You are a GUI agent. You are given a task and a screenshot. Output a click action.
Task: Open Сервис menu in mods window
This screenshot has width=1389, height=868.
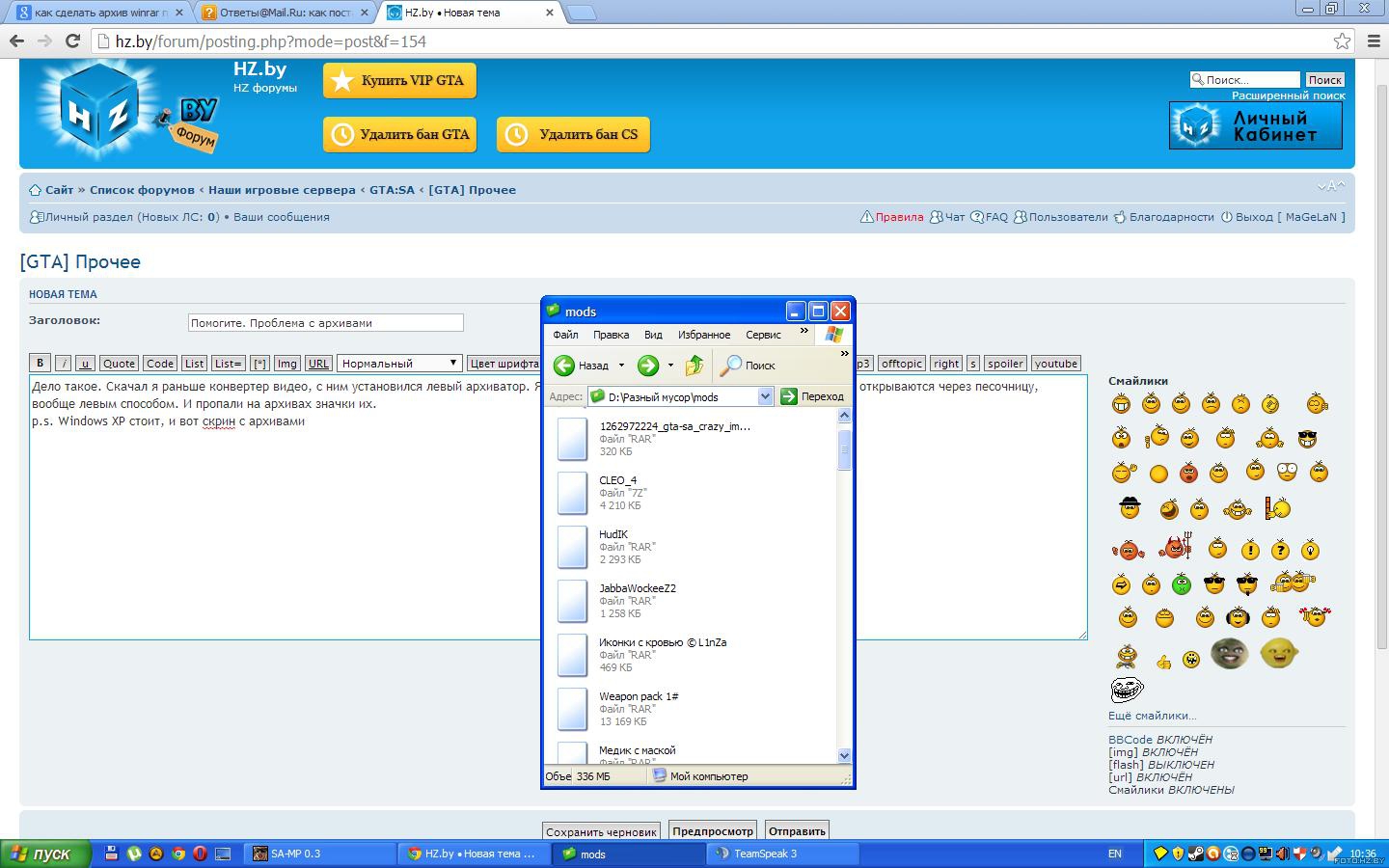[763, 335]
